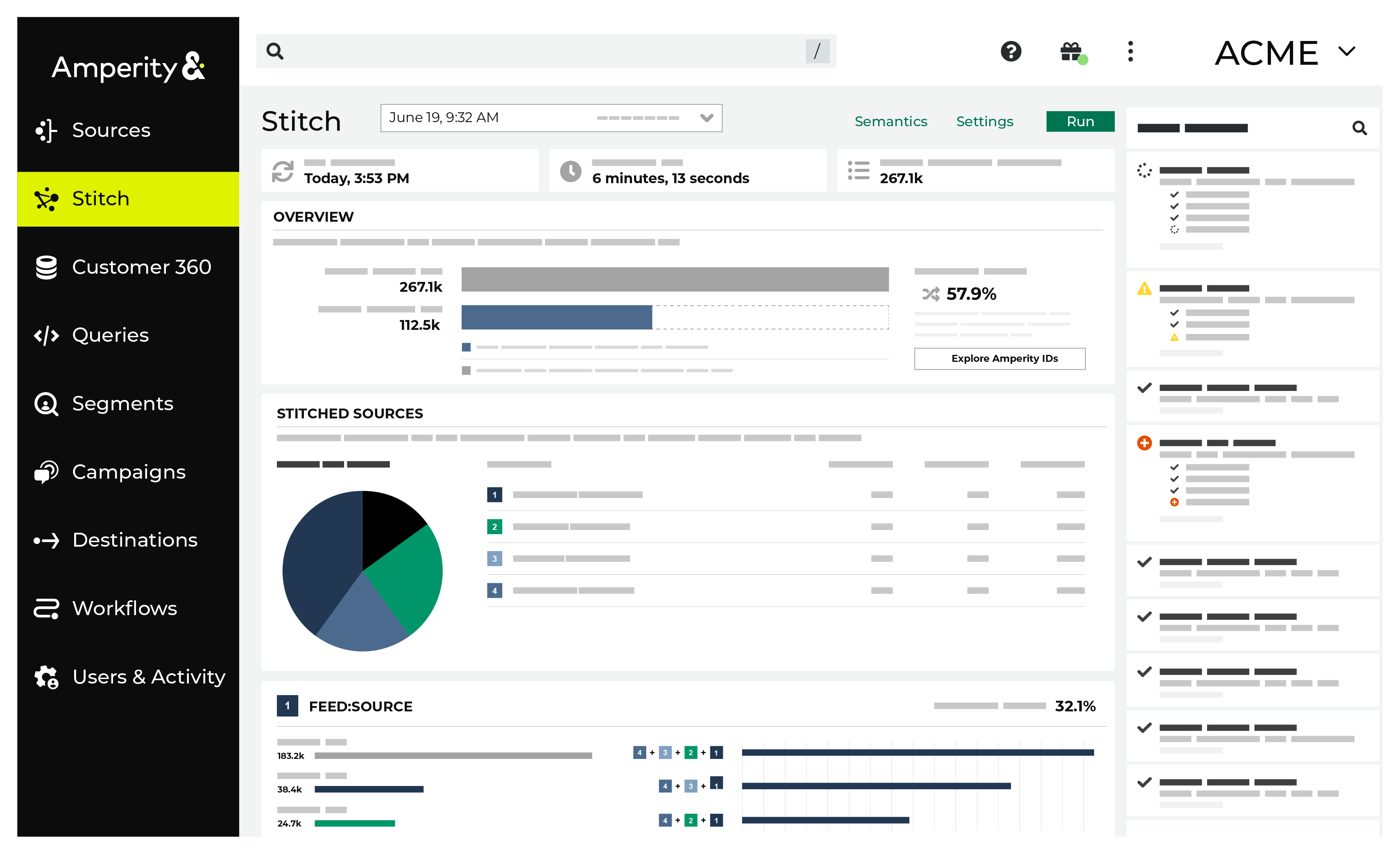Open the Semantics link
Image resolution: width=1400 pixels, height=854 pixels.
coord(890,122)
